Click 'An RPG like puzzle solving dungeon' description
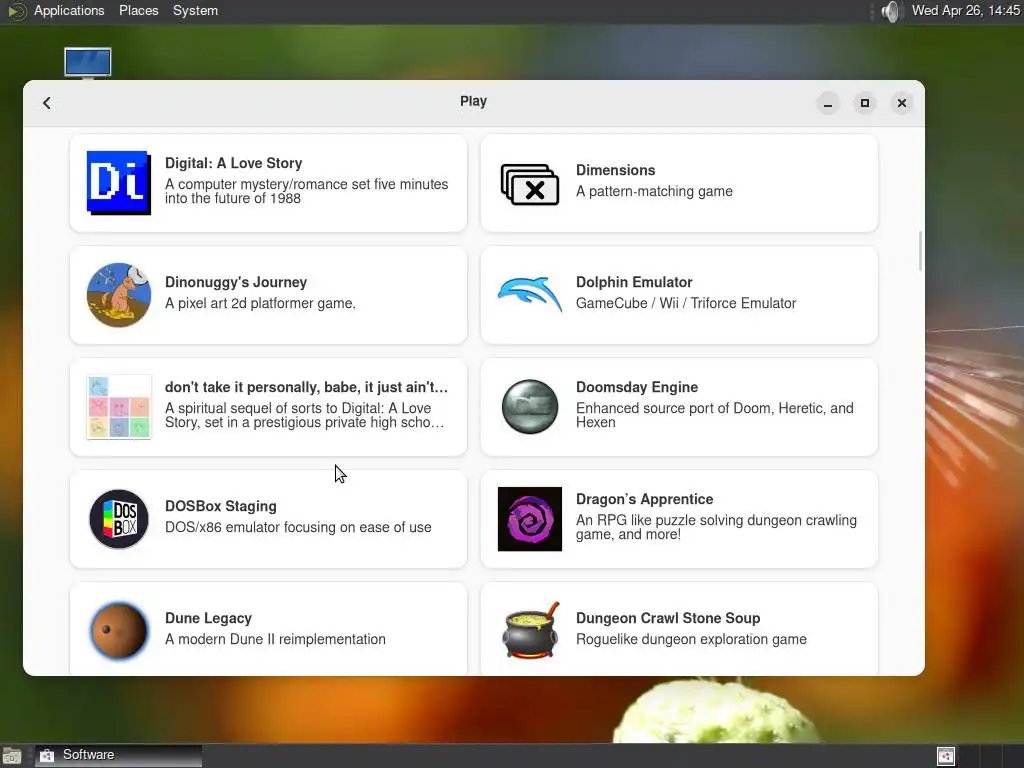The width and height of the screenshot is (1024, 768). point(716,527)
